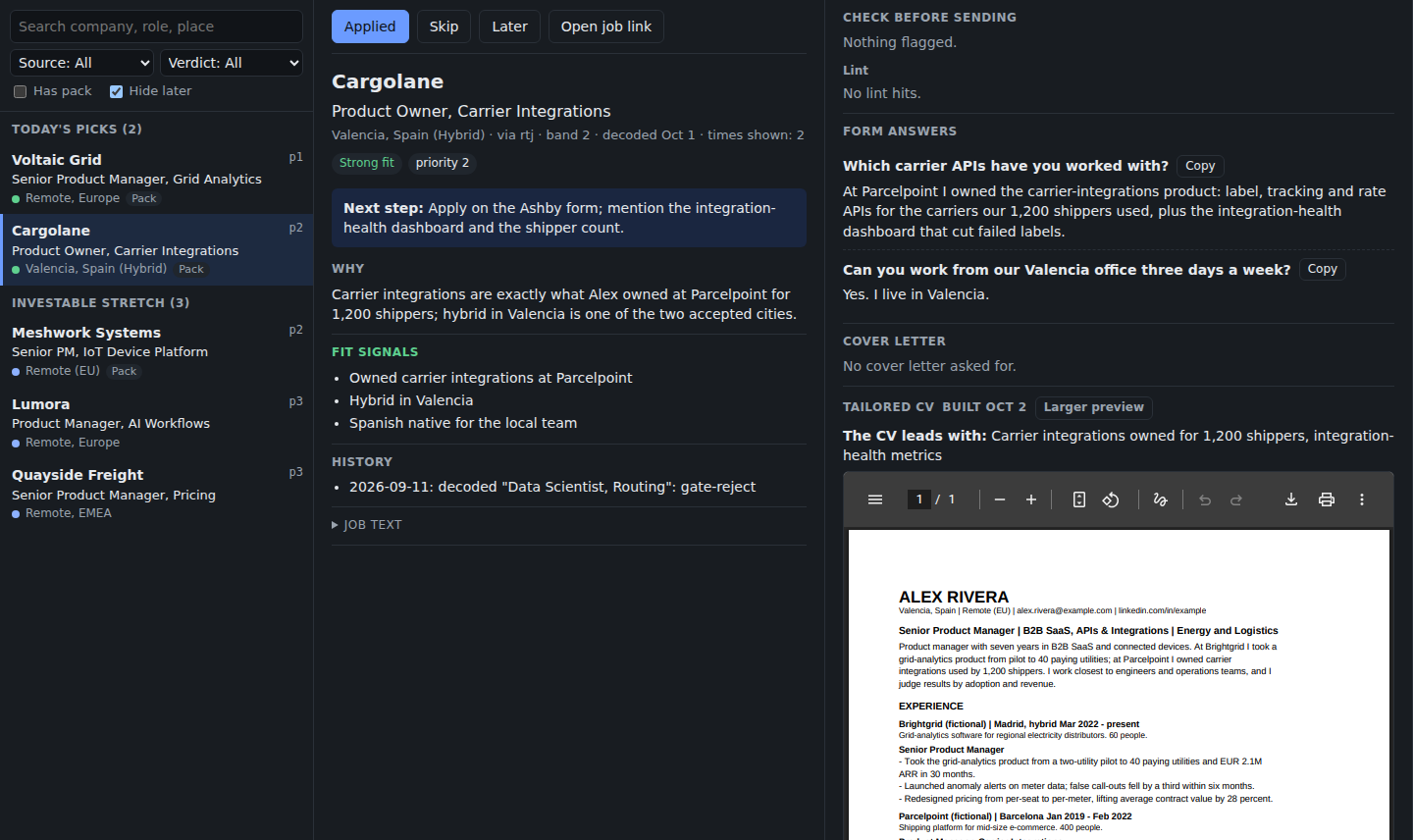Click the Skip button
This screenshot has height=840, width=1413.
(444, 26)
